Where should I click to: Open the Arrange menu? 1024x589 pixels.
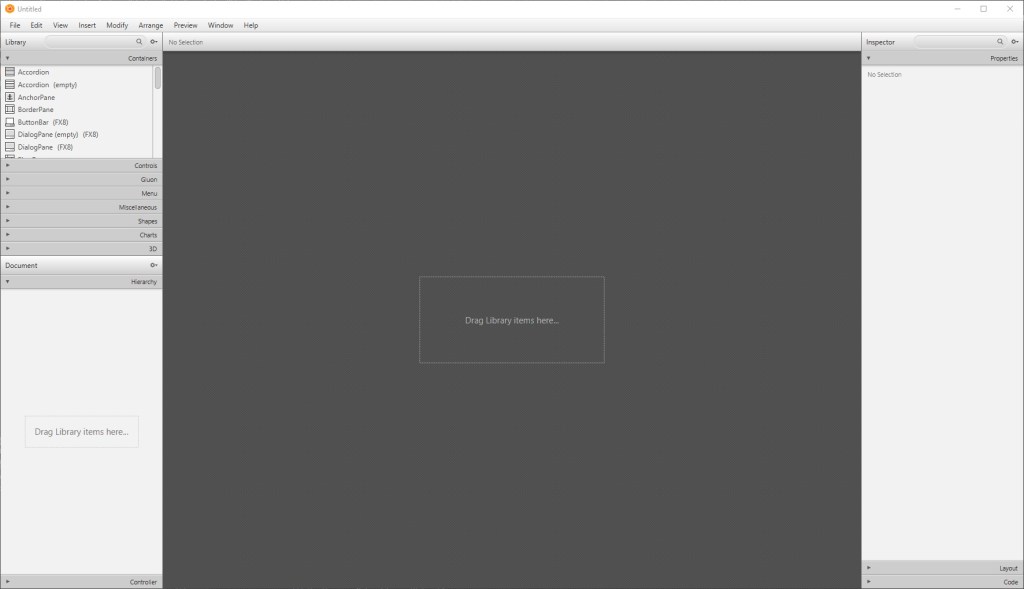tap(150, 25)
